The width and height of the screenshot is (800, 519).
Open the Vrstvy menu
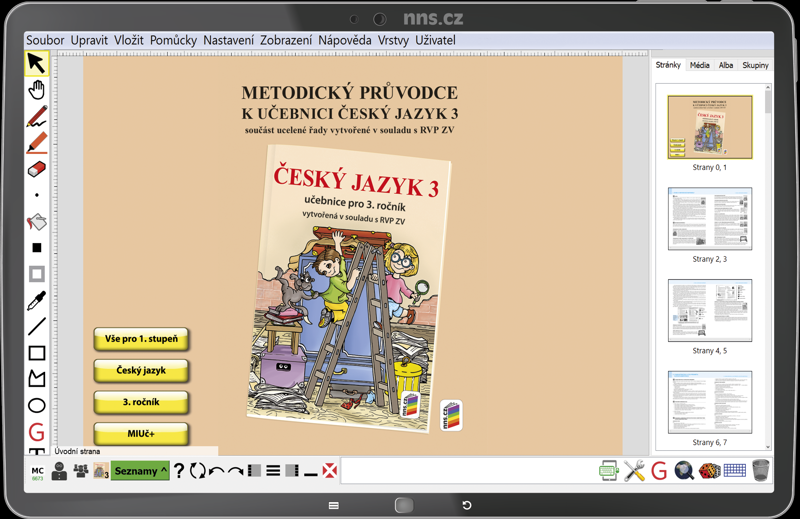coord(393,40)
